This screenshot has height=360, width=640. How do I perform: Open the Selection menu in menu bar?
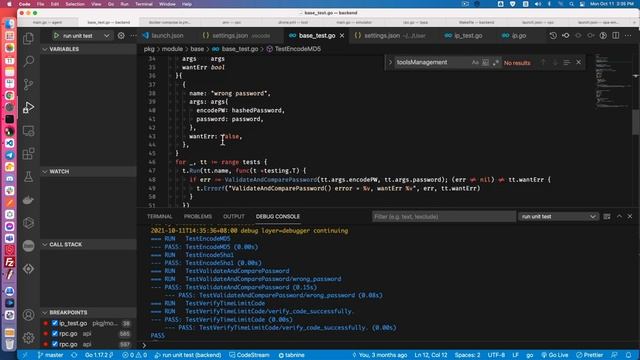tap(75, 4)
